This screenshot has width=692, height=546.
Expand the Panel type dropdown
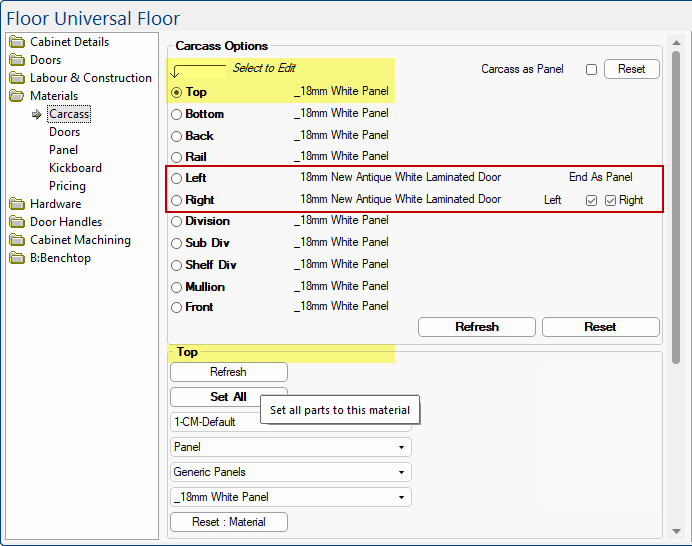(x=291, y=447)
